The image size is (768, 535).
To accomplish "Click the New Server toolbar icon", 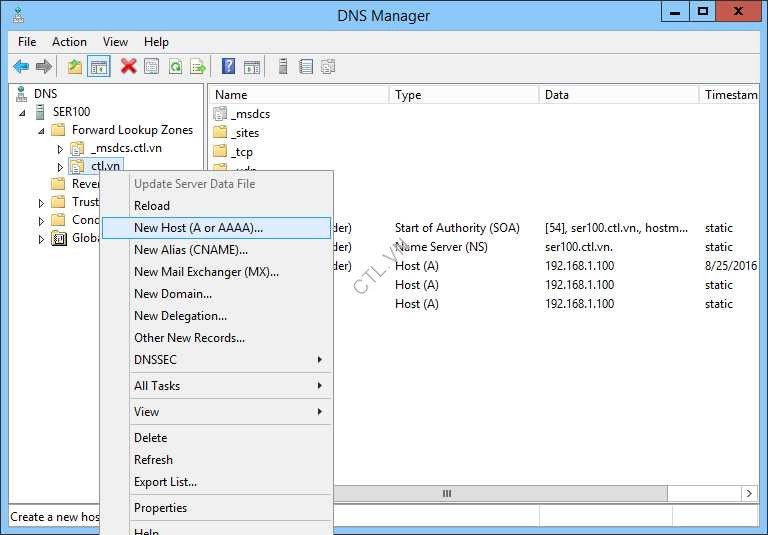I will tap(283, 67).
